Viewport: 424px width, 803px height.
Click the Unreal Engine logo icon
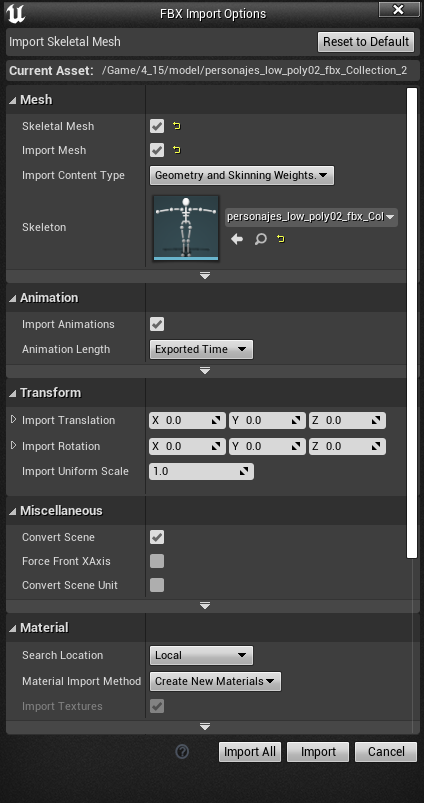click(15, 13)
